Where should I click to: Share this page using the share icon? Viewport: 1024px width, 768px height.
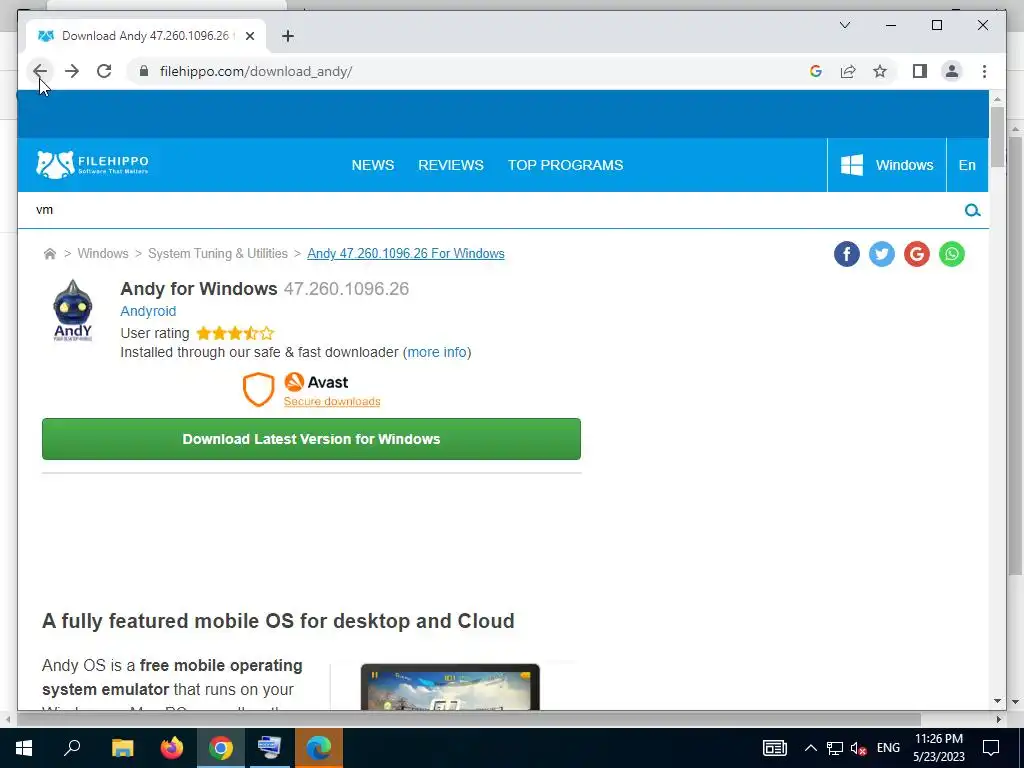(848, 71)
